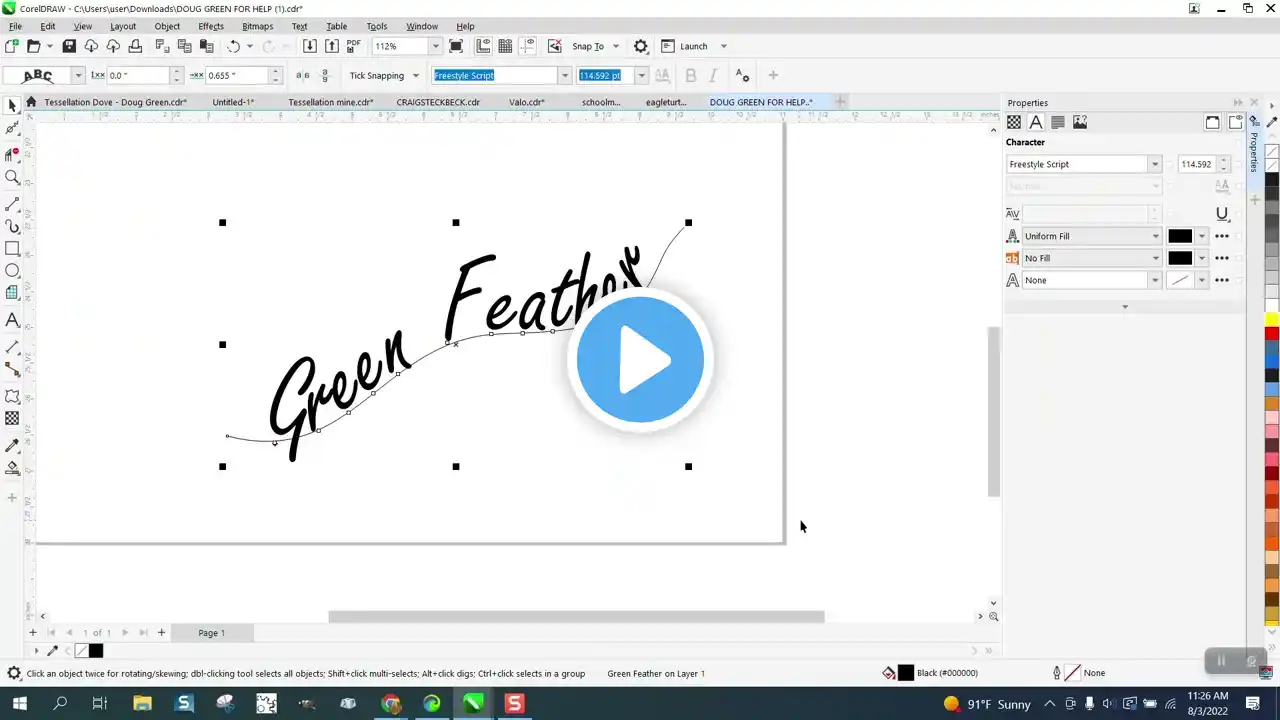The height and width of the screenshot is (720, 1280).
Task: Open the Options gear icon
Action: (x=641, y=46)
